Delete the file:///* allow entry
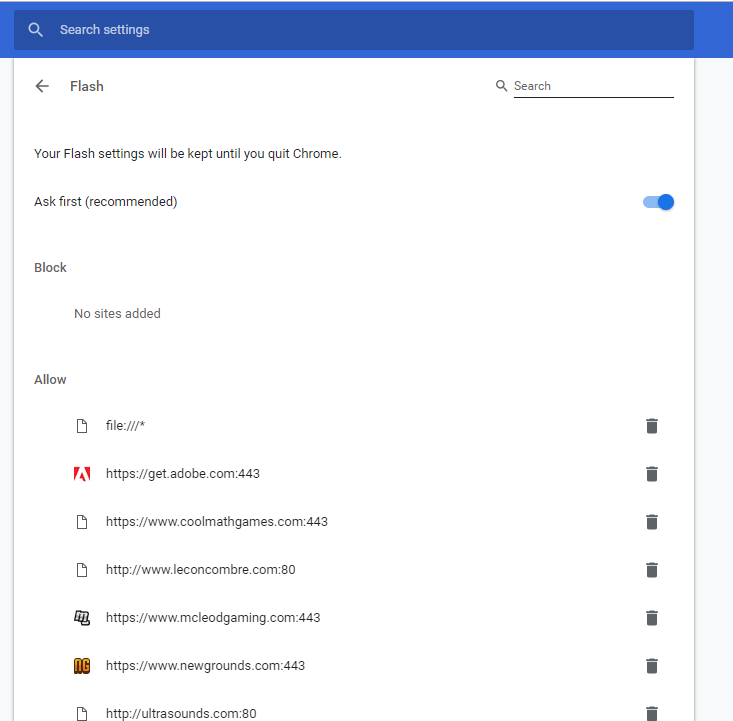This screenshot has height=721, width=733. pos(652,426)
